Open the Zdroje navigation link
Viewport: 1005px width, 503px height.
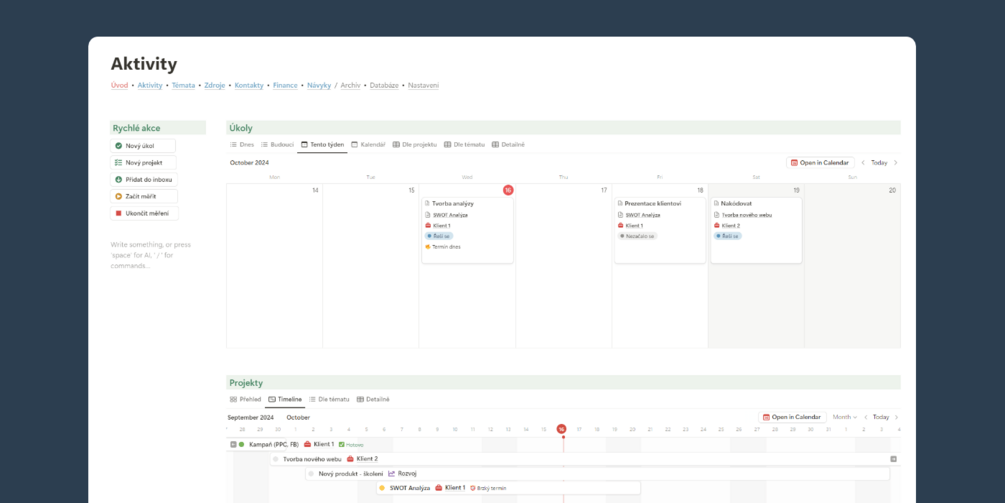pyautogui.click(x=215, y=85)
